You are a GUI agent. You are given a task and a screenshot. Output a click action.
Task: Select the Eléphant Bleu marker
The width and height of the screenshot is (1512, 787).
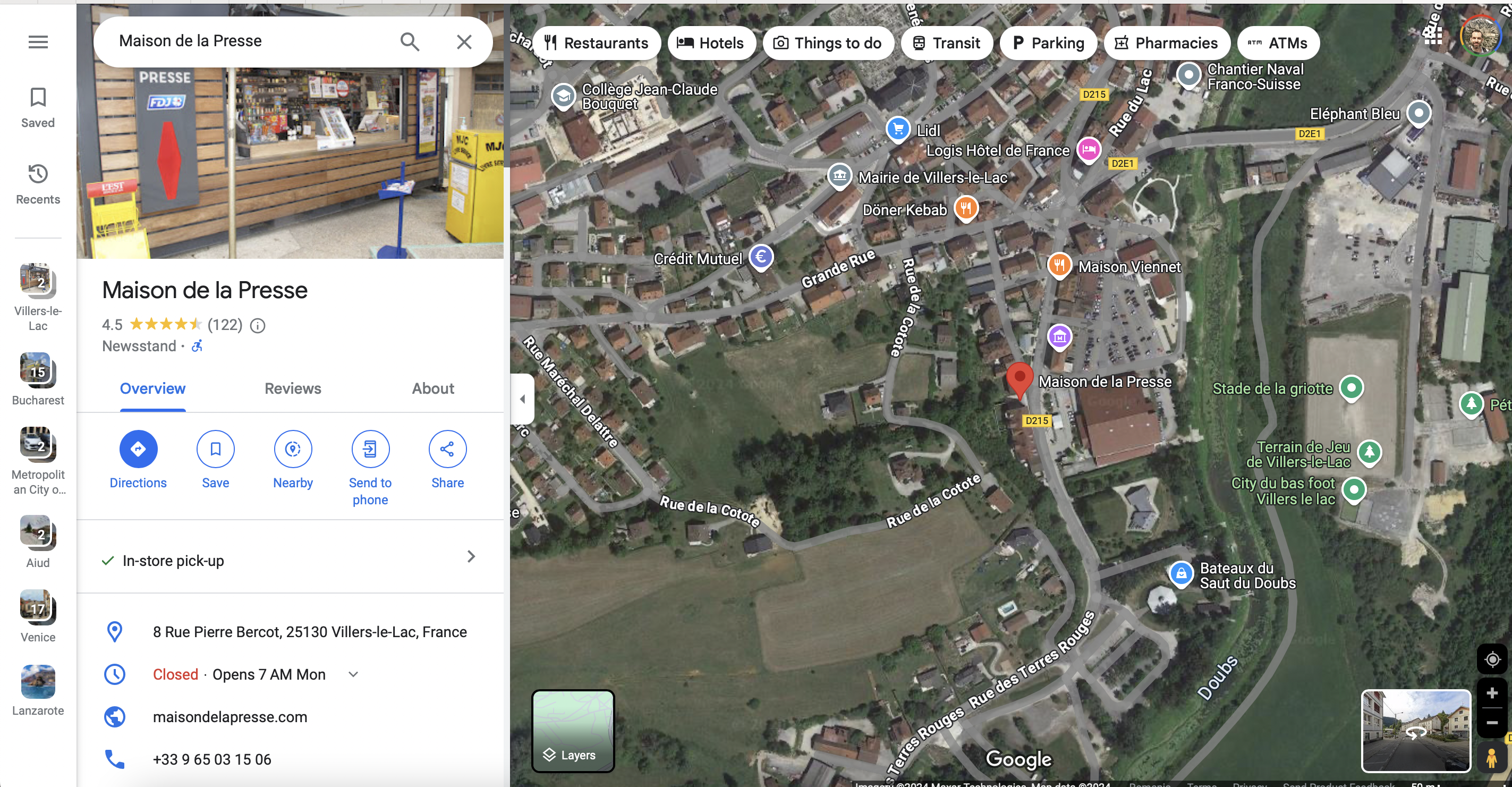[x=1418, y=113]
